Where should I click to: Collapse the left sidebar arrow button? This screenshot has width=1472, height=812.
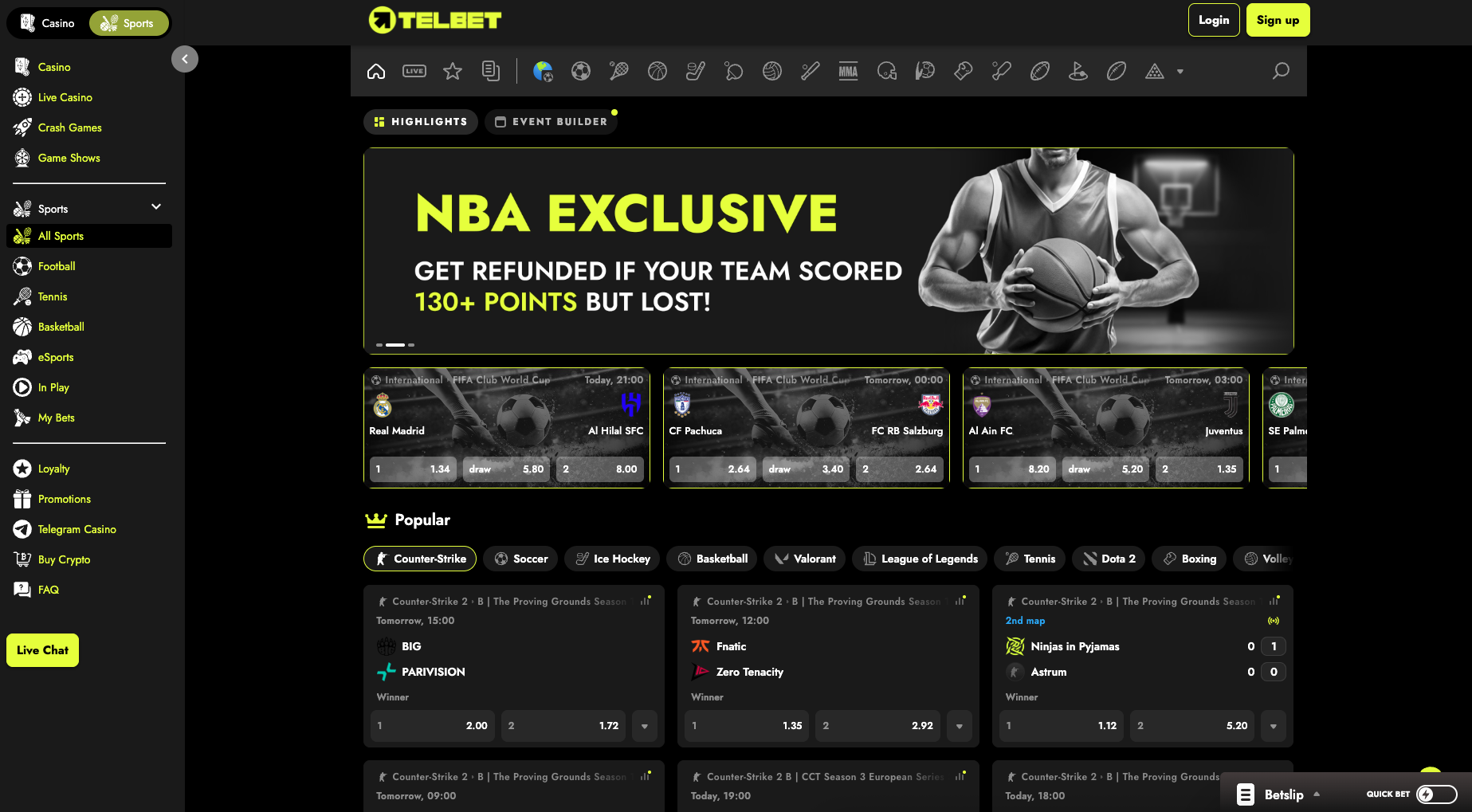185,59
